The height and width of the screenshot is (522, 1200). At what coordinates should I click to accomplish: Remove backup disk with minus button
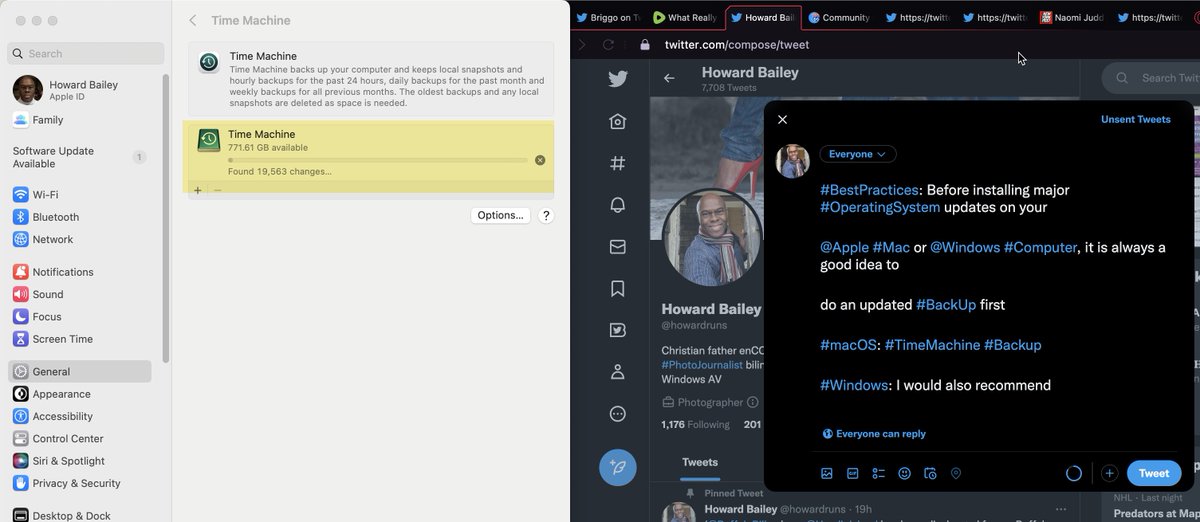tap(217, 189)
